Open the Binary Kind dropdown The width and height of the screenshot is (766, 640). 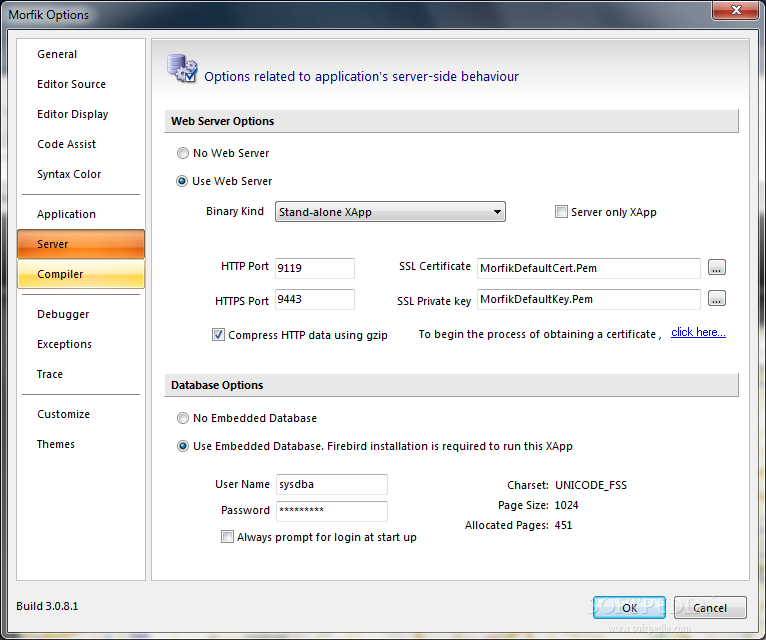pos(390,212)
